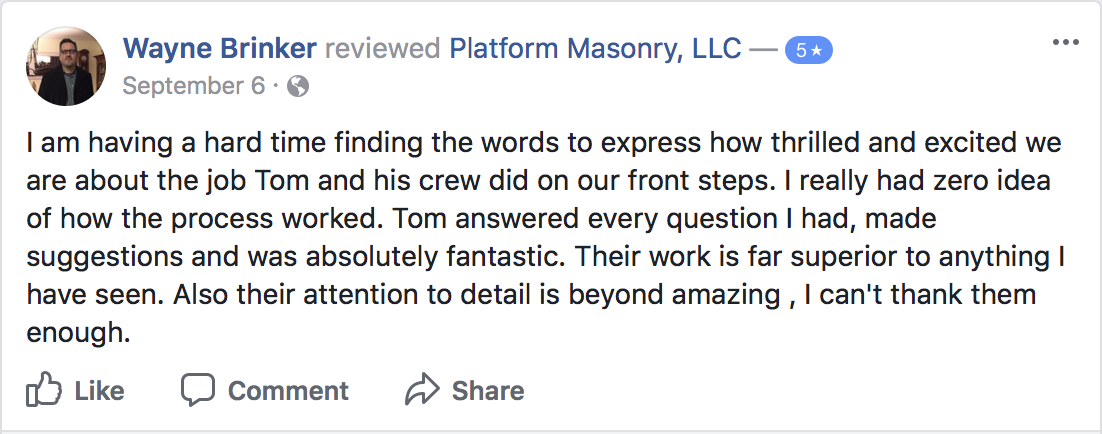The width and height of the screenshot is (1102, 434).
Task: Open Wayne Brinker's profile picture
Action: [64, 66]
